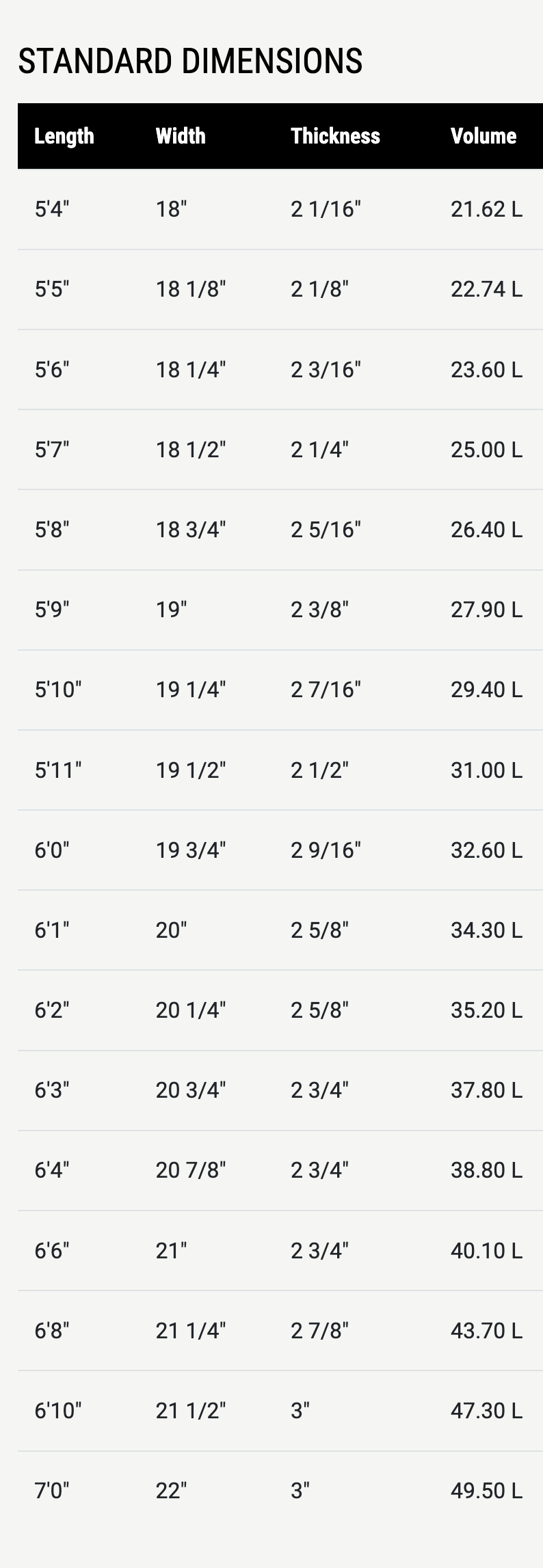
Task: Click the Thickness column header
Action: [x=335, y=136]
